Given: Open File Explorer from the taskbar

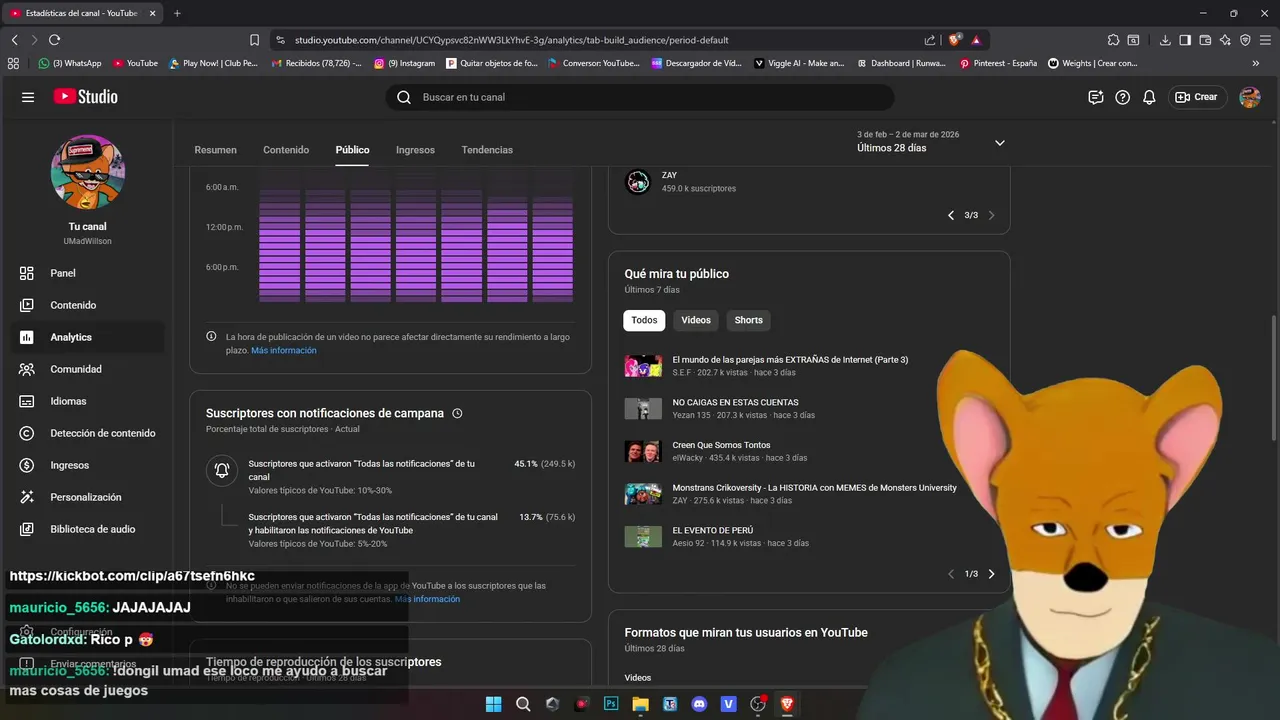Looking at the screenshot, I should coord(640,704).
